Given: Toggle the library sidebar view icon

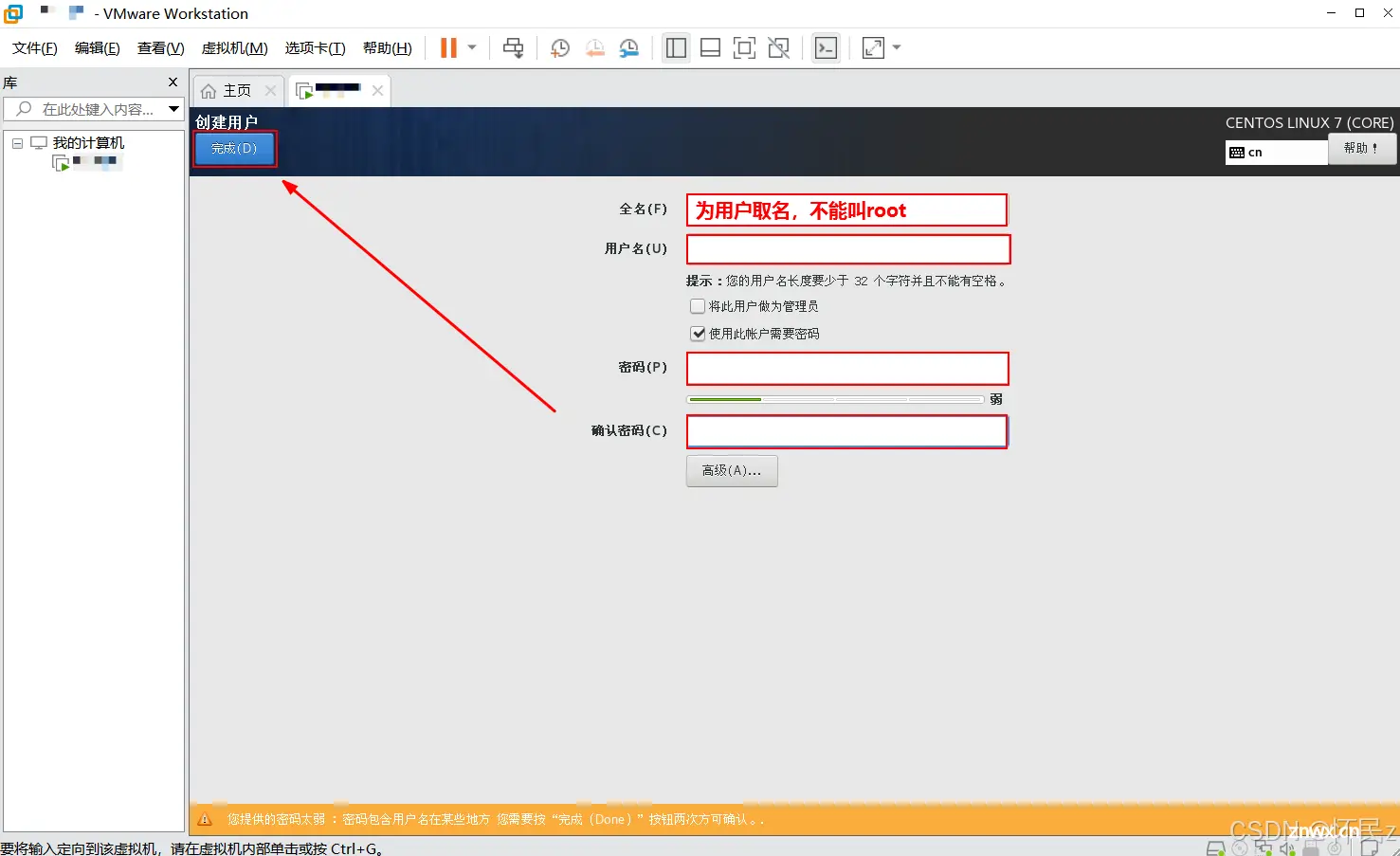Looking at the screenshot, I should coord(676,47).
